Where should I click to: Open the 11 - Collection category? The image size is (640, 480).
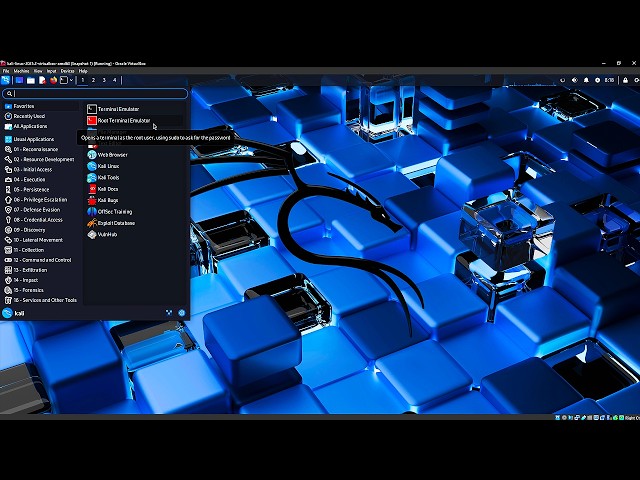pos(41,250)
